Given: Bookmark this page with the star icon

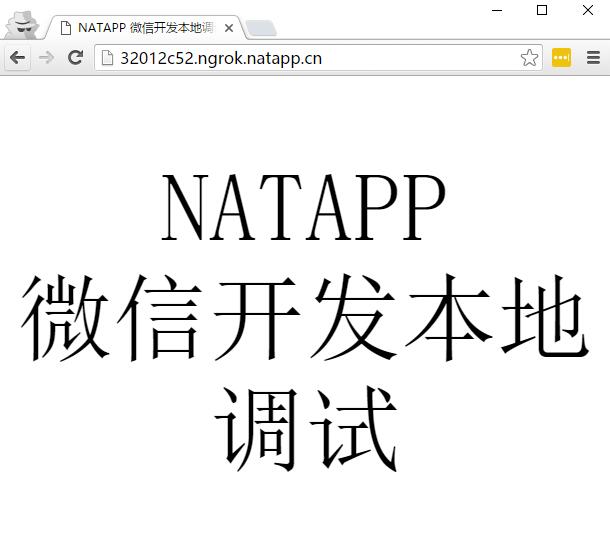Looking at the screenshot, I should (529, 58).
